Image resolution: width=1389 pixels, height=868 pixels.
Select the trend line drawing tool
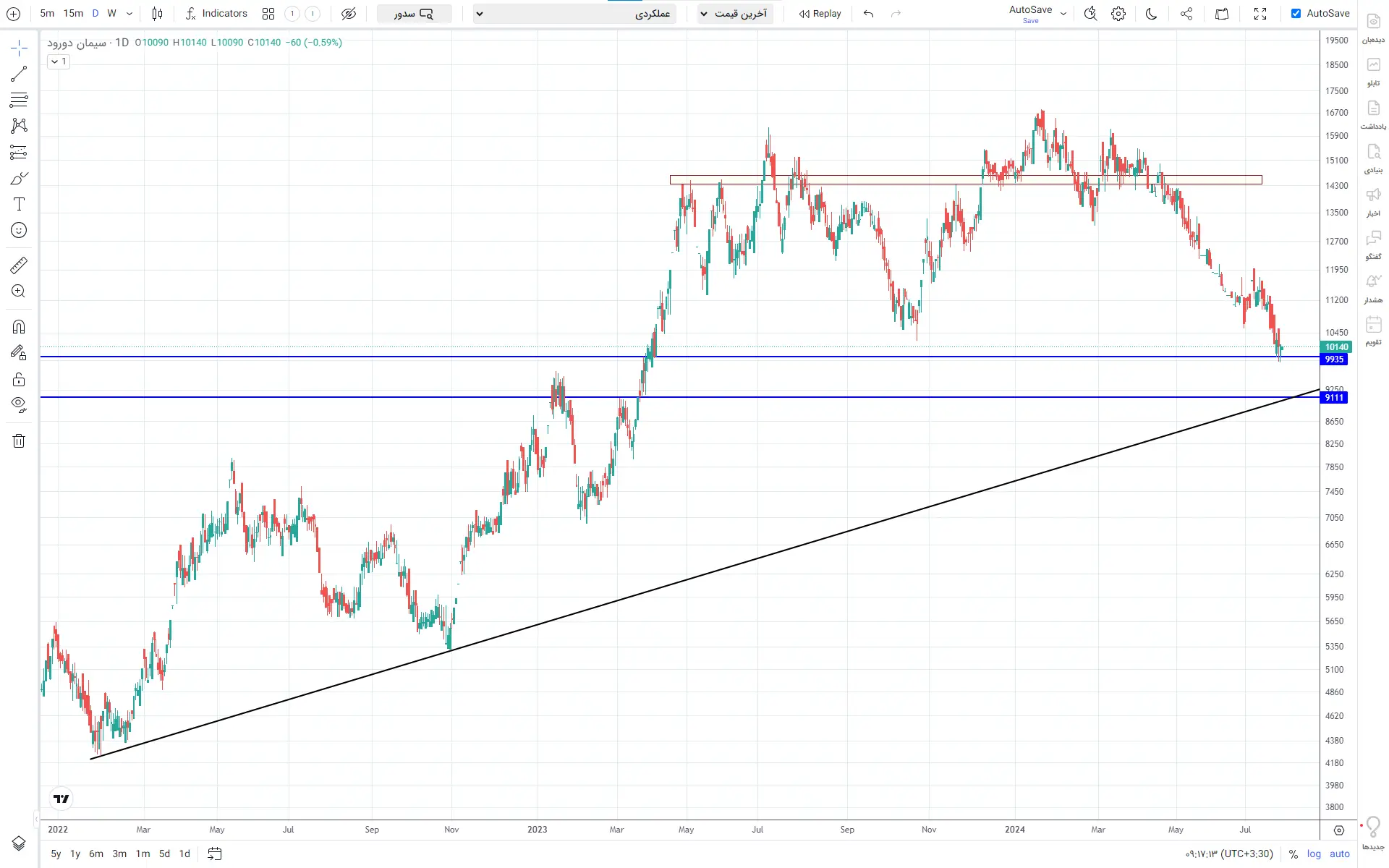click(x=19, y=74)
